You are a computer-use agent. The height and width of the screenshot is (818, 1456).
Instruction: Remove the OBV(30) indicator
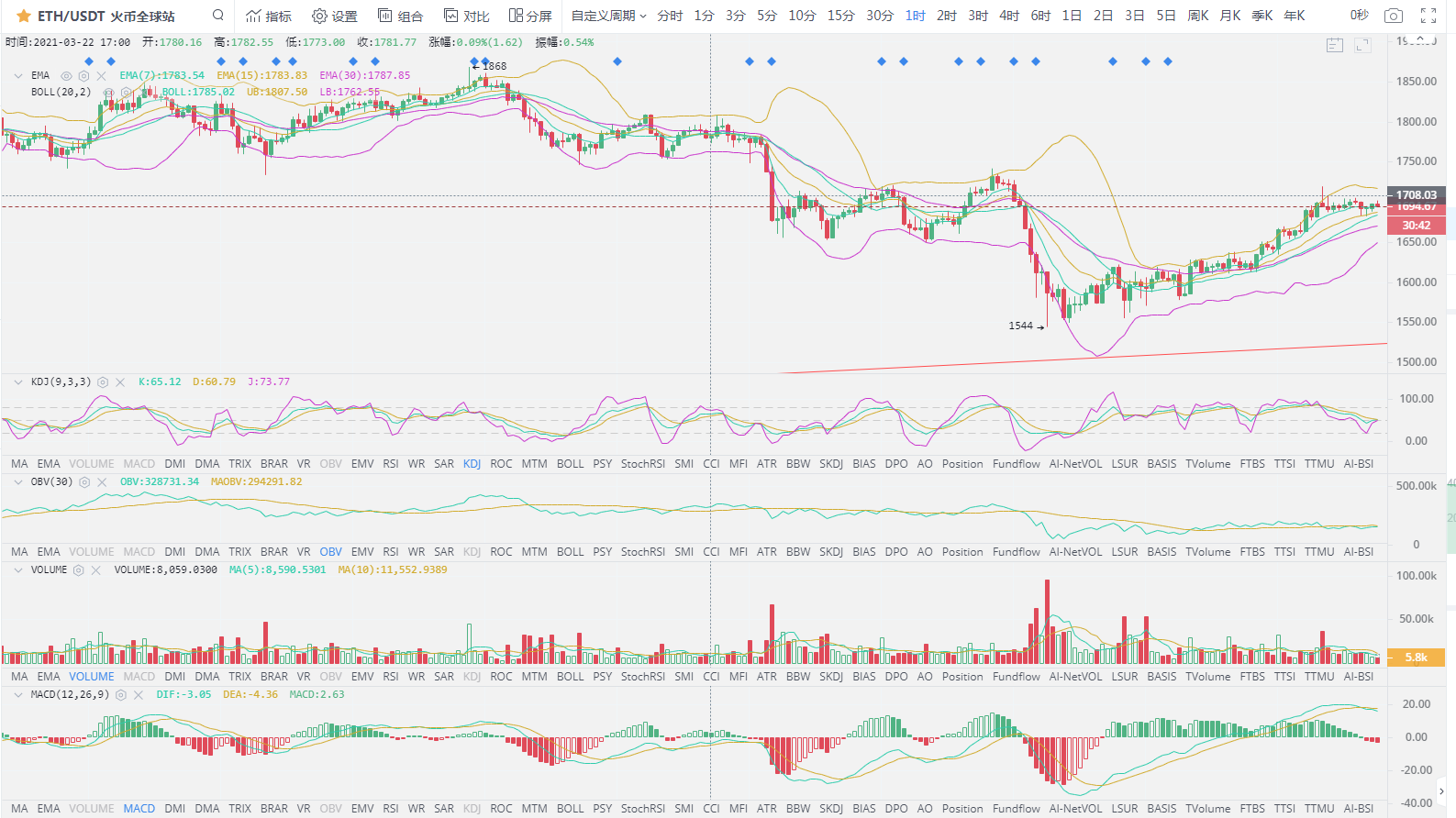[x=102, y=482]
